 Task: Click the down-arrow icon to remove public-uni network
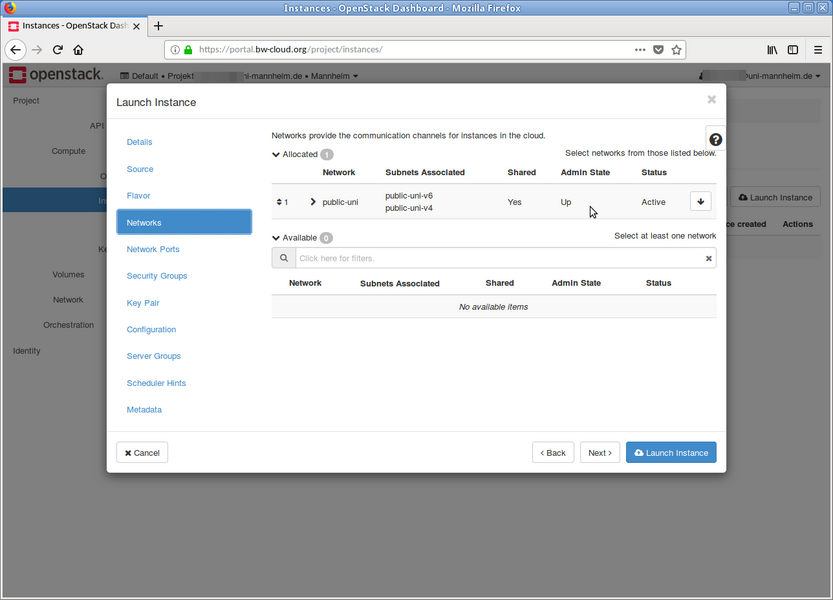(700, 201)
